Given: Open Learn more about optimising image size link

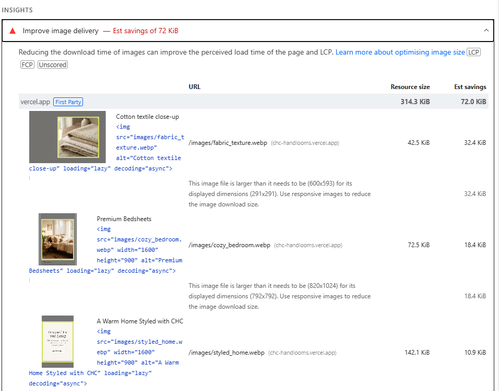Looking at the screenshot, I should point(400,52).
